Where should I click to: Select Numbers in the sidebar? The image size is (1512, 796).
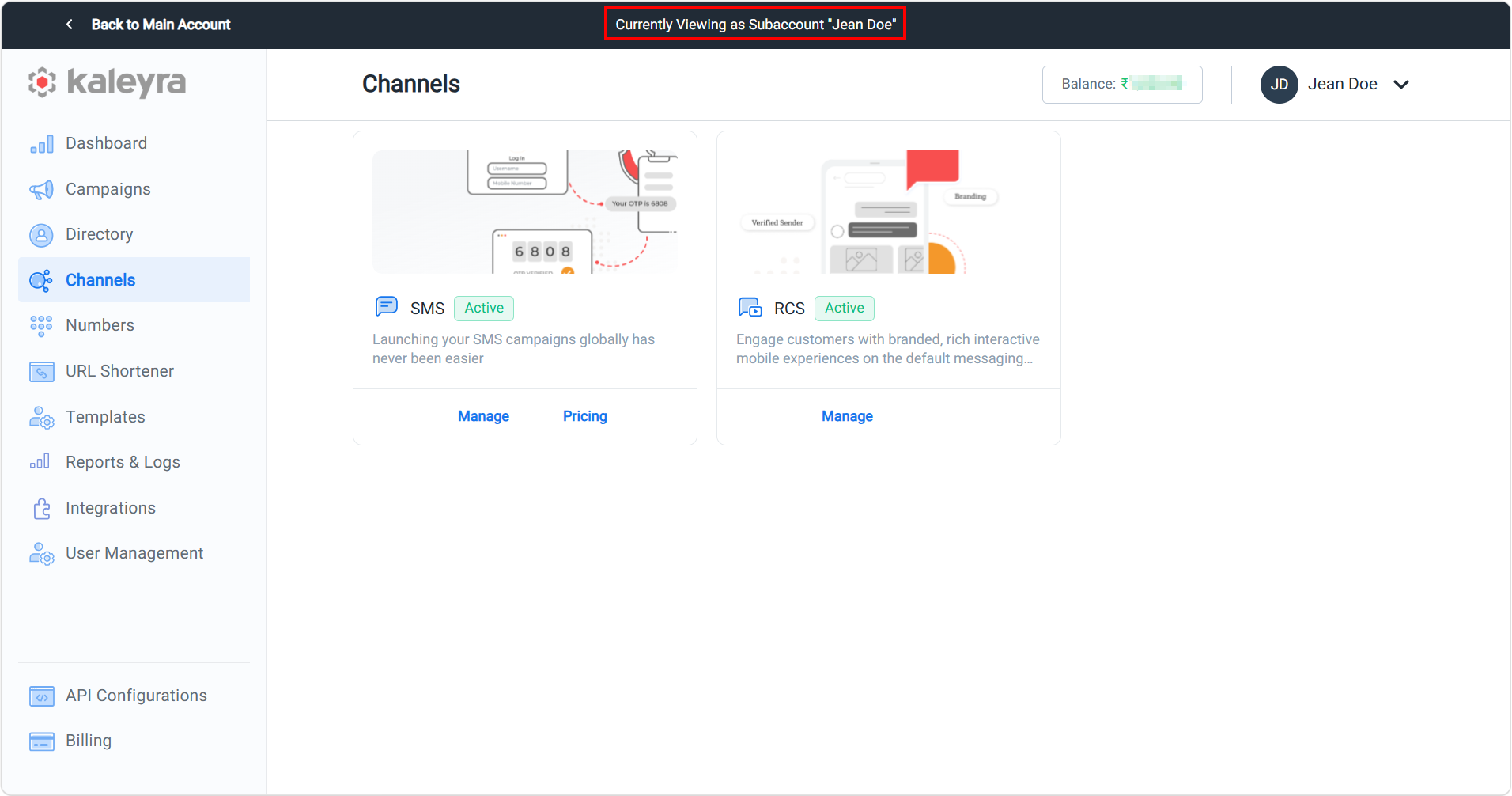coord(100,325)
